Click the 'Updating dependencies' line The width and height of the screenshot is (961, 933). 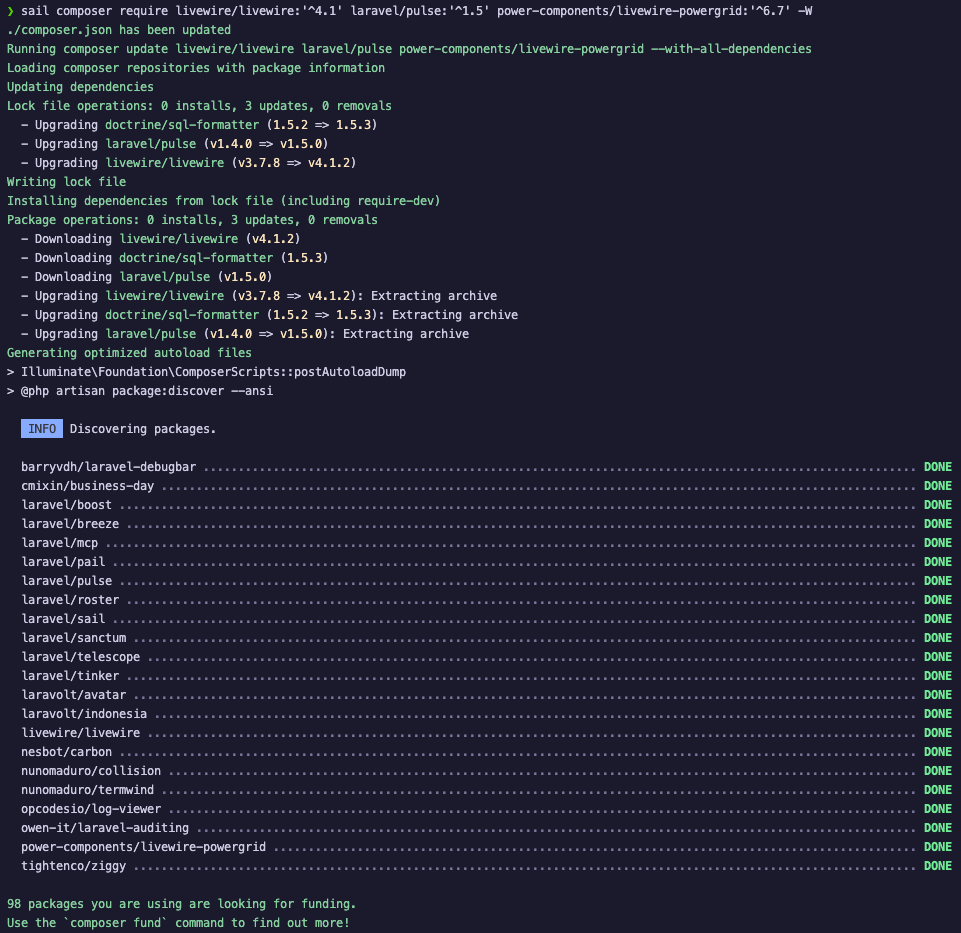point(80,87)
